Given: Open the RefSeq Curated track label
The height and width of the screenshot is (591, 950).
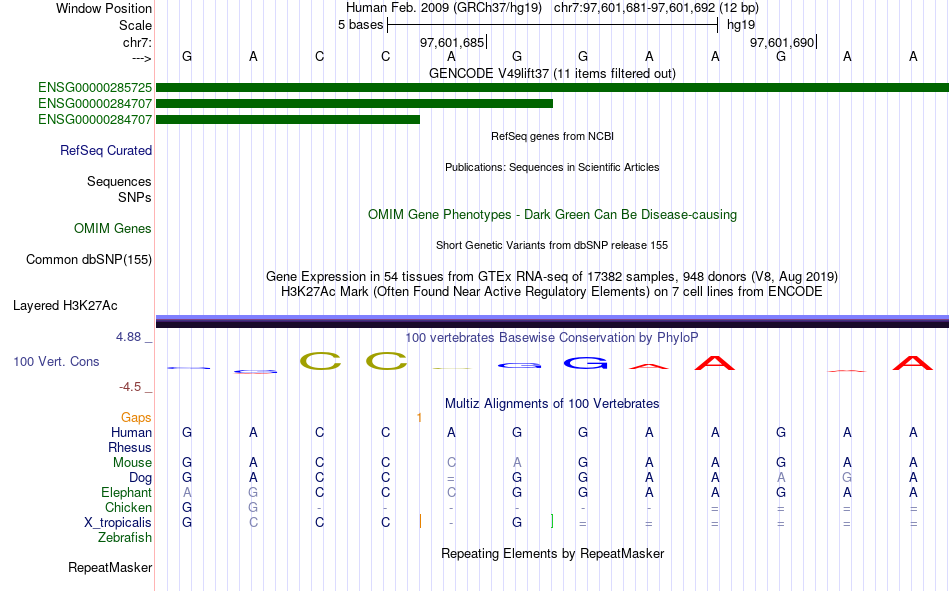Looking at the screenshot, I should click(105, 150).
